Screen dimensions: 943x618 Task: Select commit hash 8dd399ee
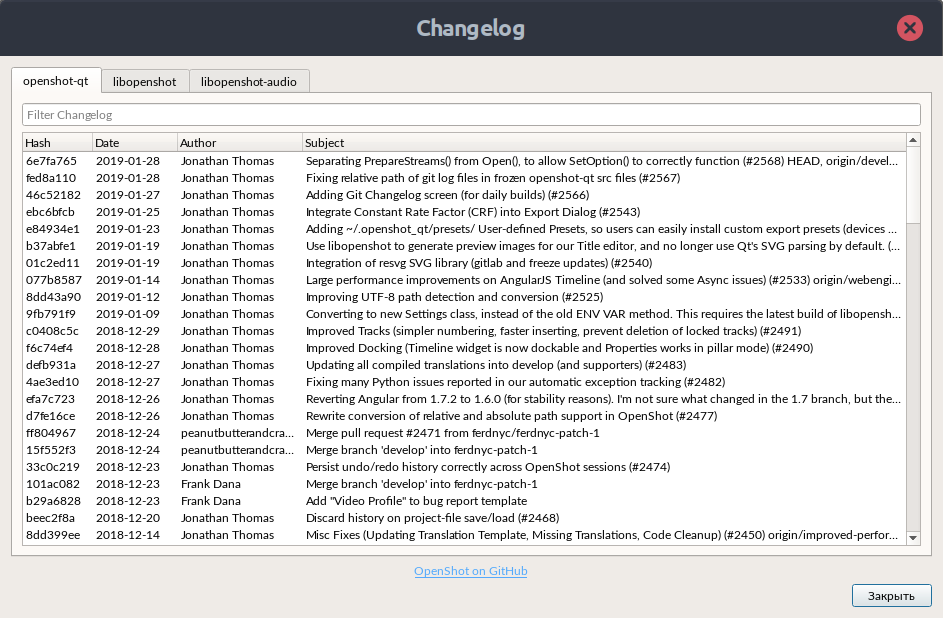pos(53,535)
